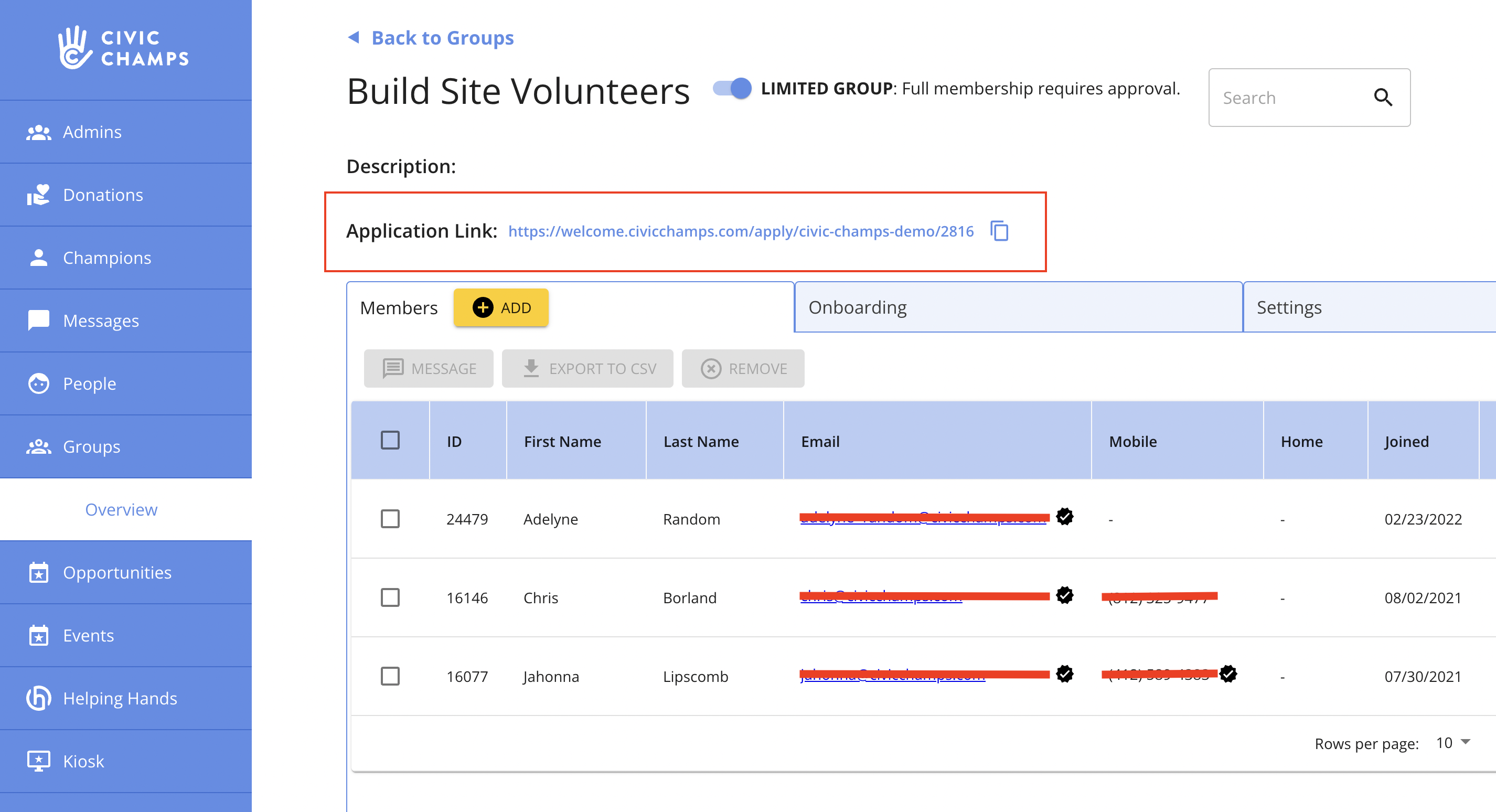Copy the application link
The height and width of the screenshot is (812, 1496).
(x=999, y=231)
